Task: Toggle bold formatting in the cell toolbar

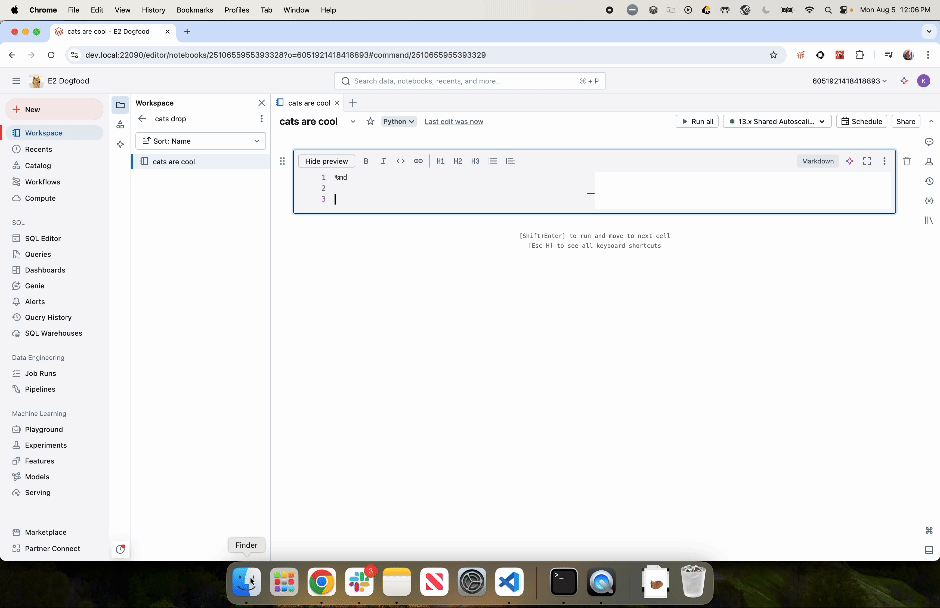Action: point(366,161)
